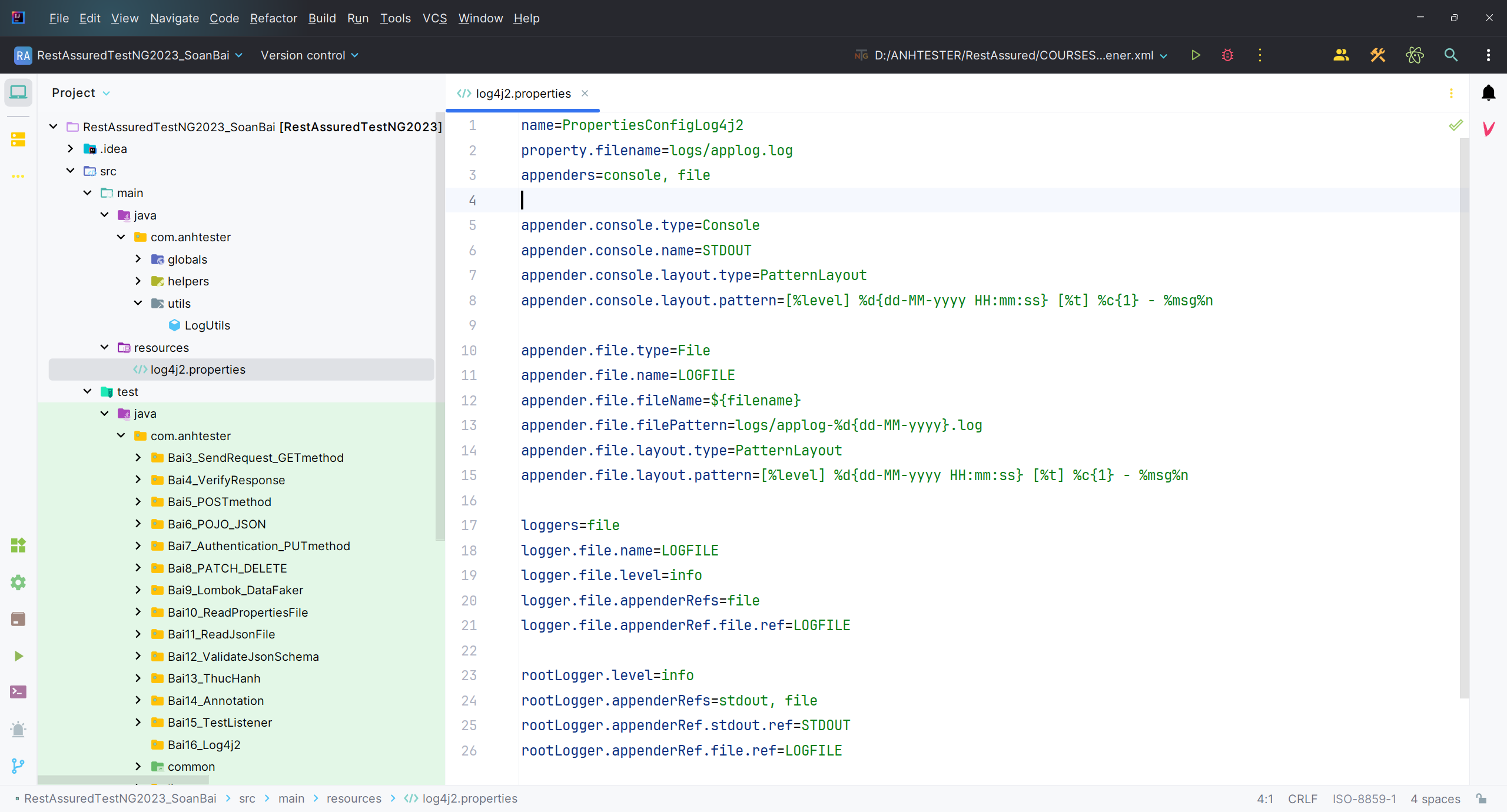
Task: Click the appenders=console, file line
Action: [615, 175]
